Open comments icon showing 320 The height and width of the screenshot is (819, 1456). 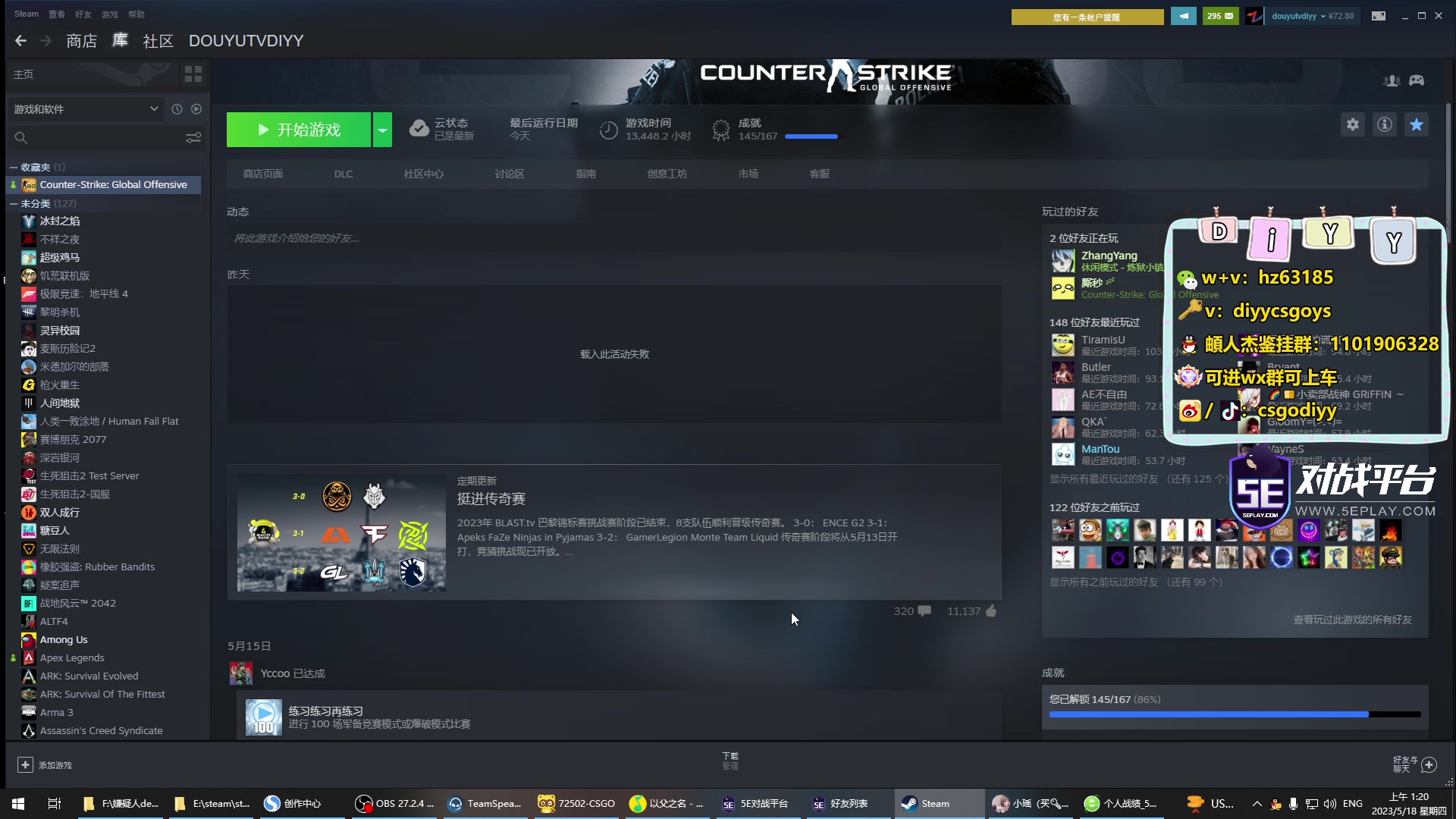[x=924, y=611]
